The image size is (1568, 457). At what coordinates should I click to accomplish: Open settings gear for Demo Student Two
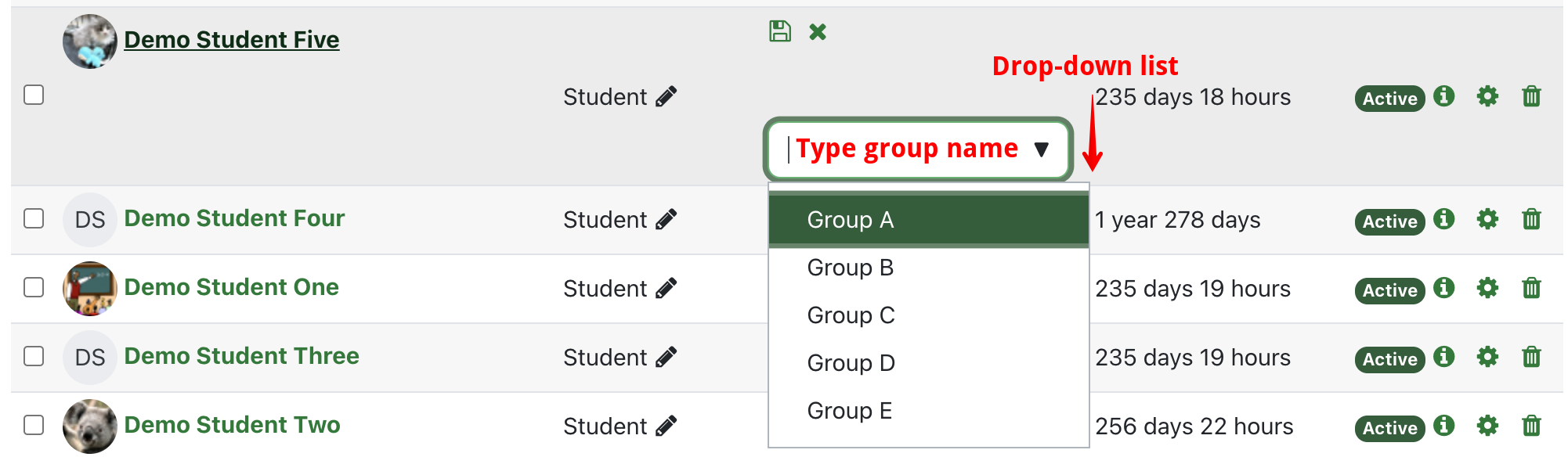(1487, 426)
